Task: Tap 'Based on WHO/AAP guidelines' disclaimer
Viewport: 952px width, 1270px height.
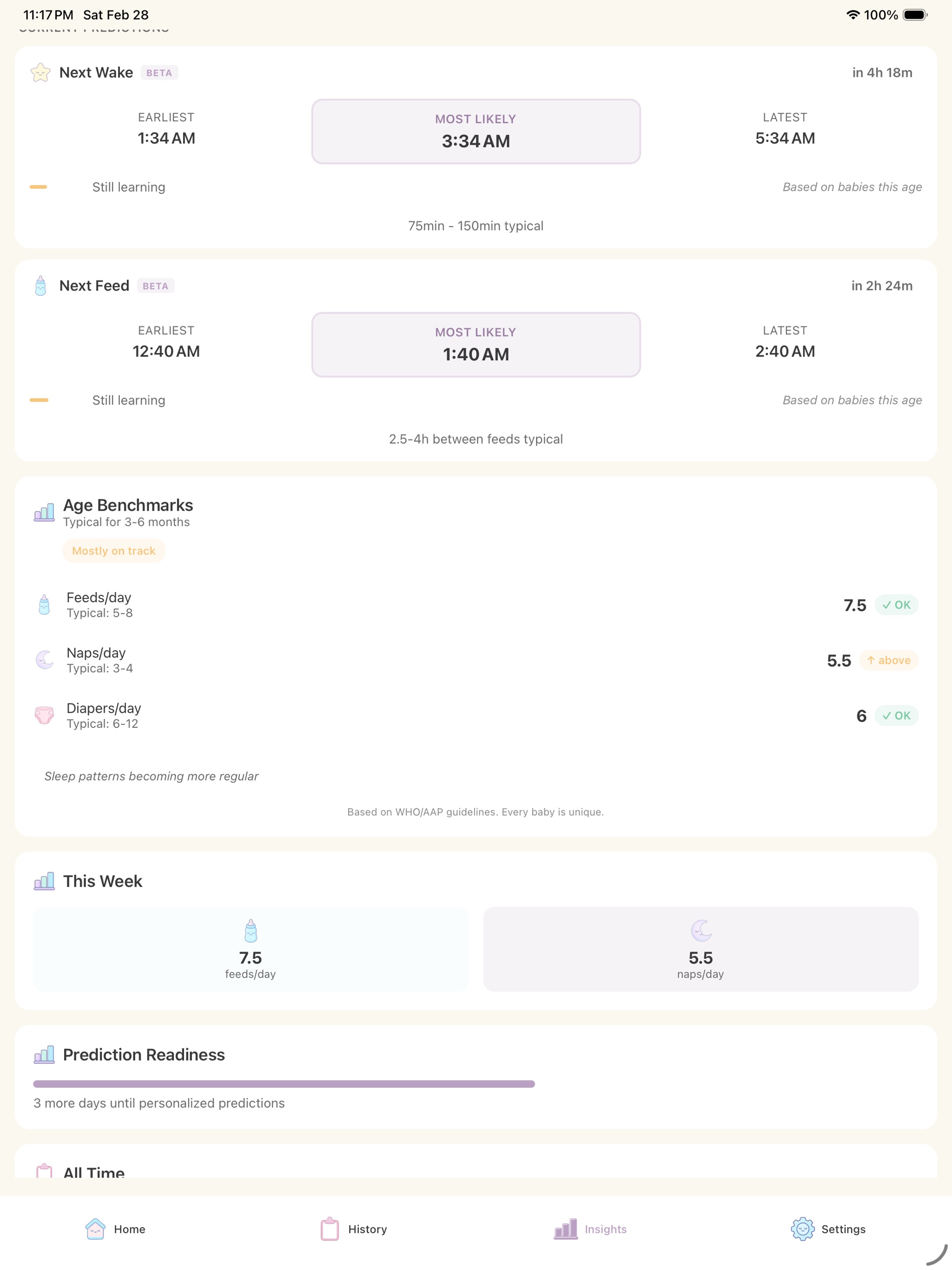Action: (x=476, y=812)
